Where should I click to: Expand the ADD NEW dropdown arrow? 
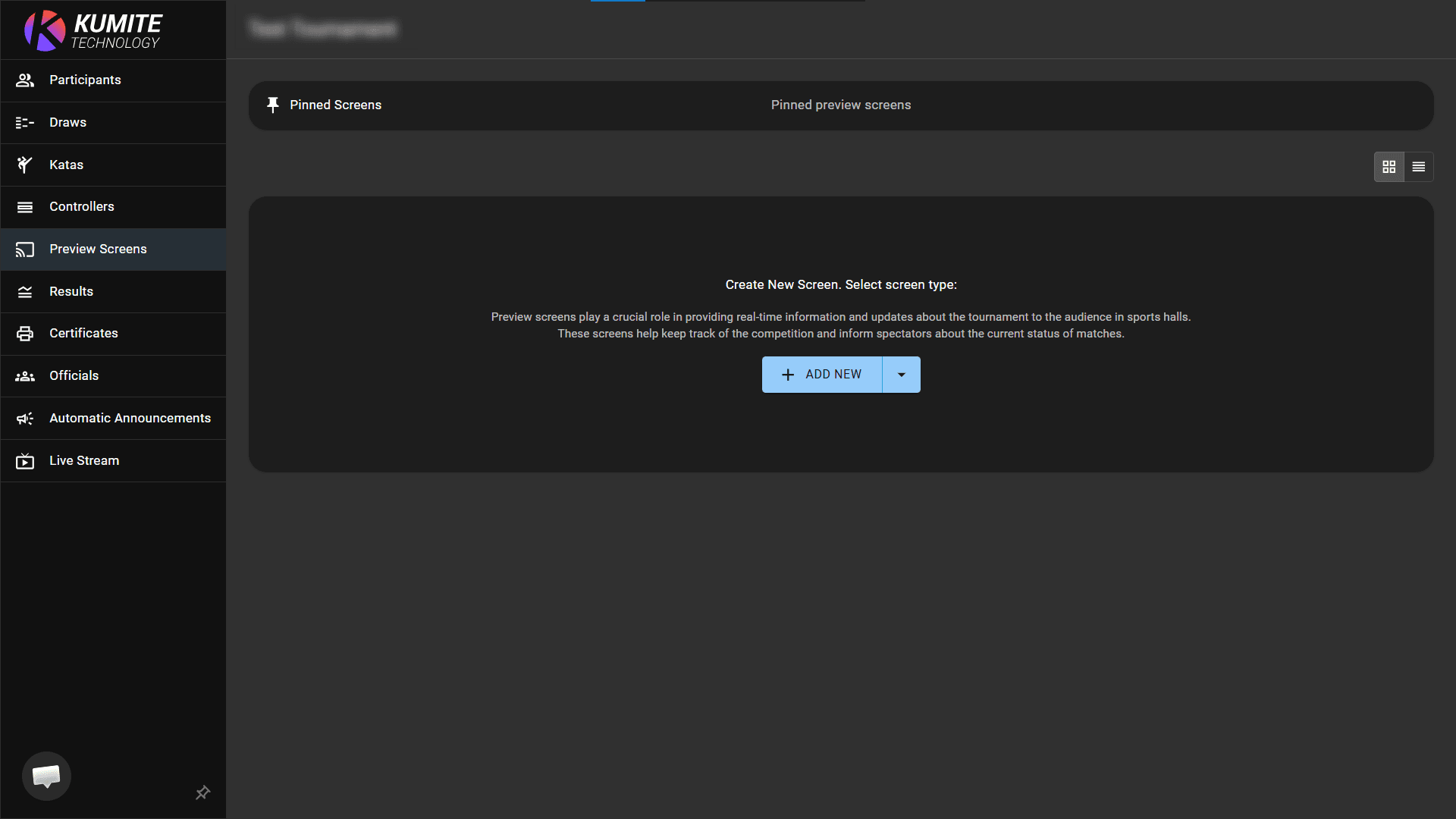click(901, 374)
